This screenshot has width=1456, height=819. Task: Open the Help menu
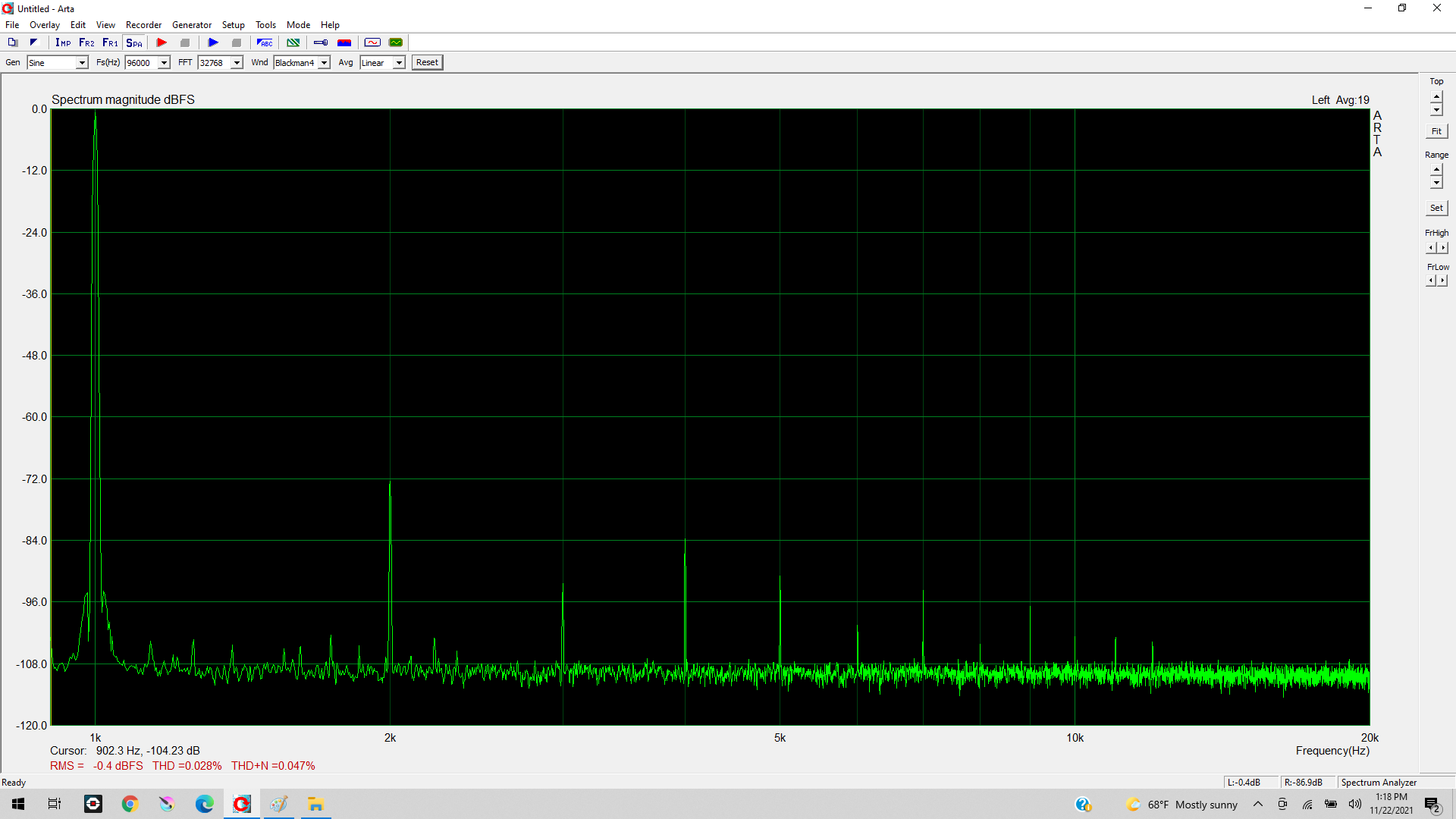click(x=330, y=25)
